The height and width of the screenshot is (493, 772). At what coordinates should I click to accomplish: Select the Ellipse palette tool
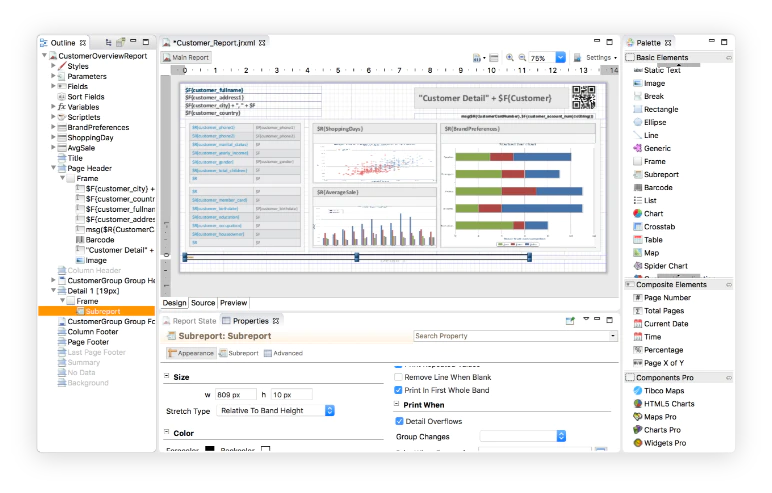coord(649,122)
